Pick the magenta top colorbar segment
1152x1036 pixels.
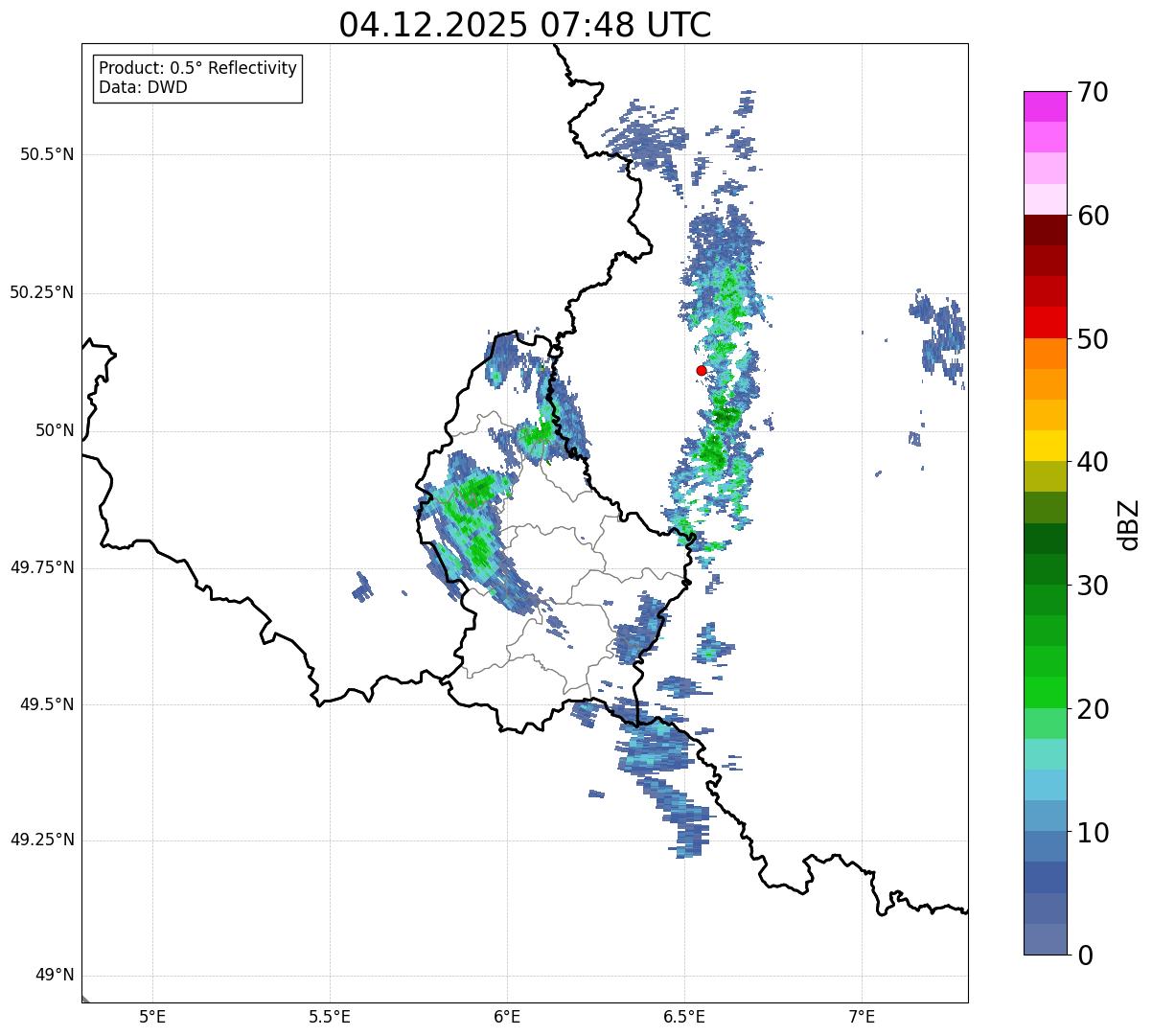point(1046,106)
